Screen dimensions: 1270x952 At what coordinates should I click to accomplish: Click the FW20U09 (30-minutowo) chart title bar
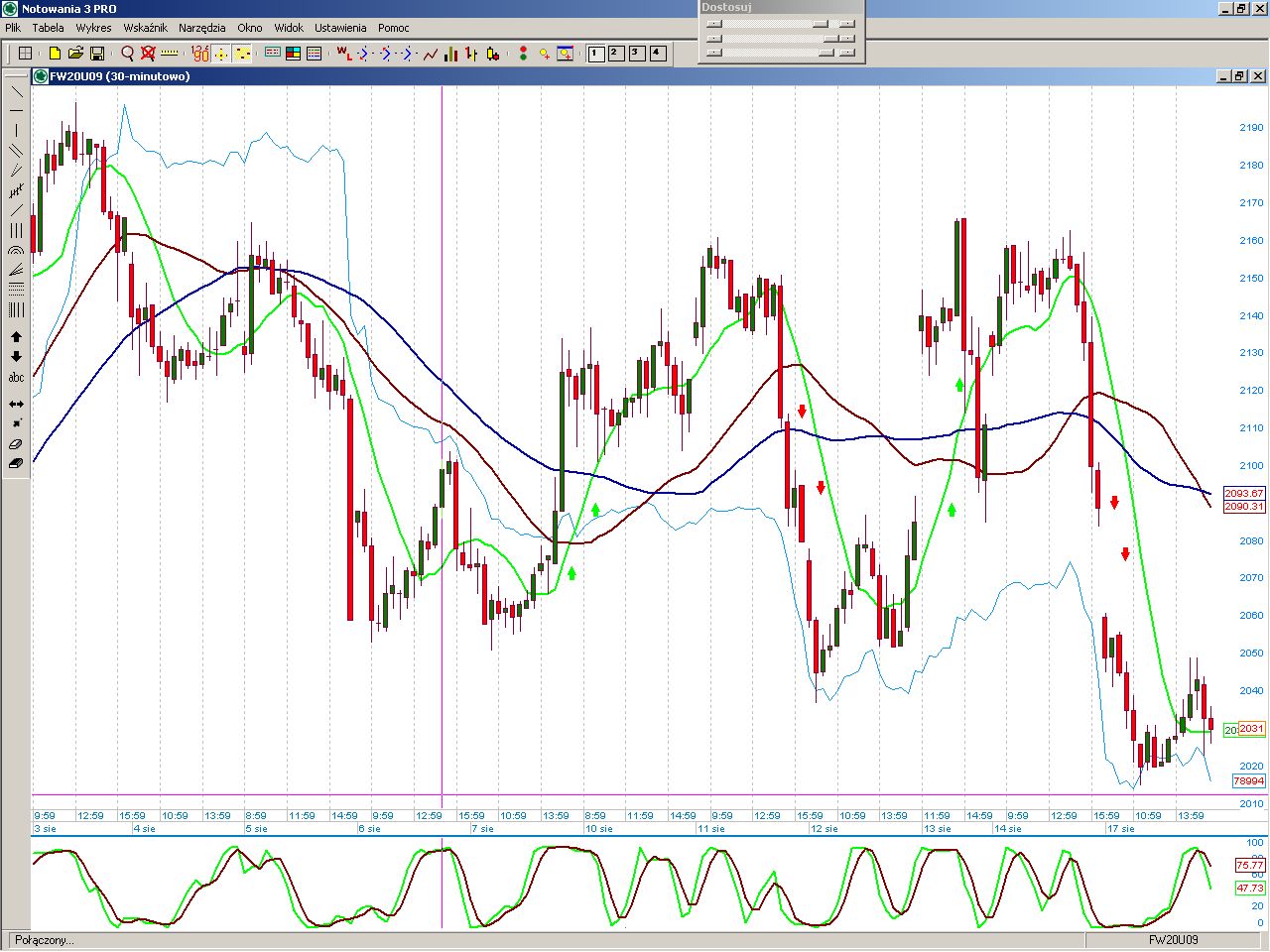pyautogui.click(x=650, y=76)
